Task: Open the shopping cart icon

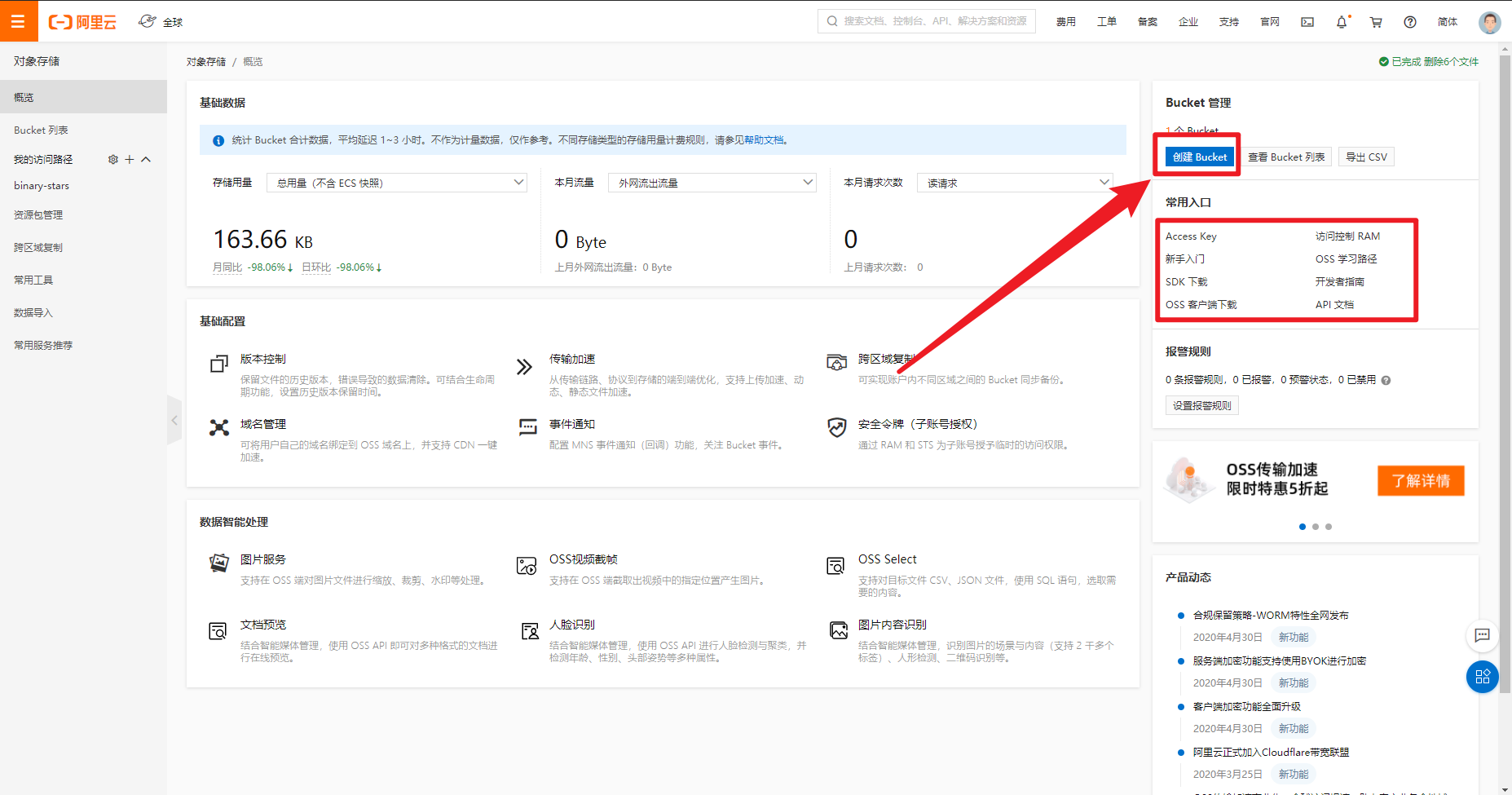Action: [1376, 22]
